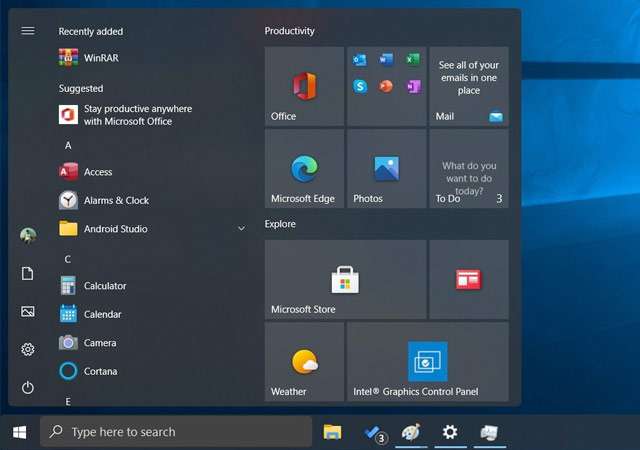Screen dimensions: 640x450
Task: Start Cortana from the app list
Action: click(x=100, y=371)
